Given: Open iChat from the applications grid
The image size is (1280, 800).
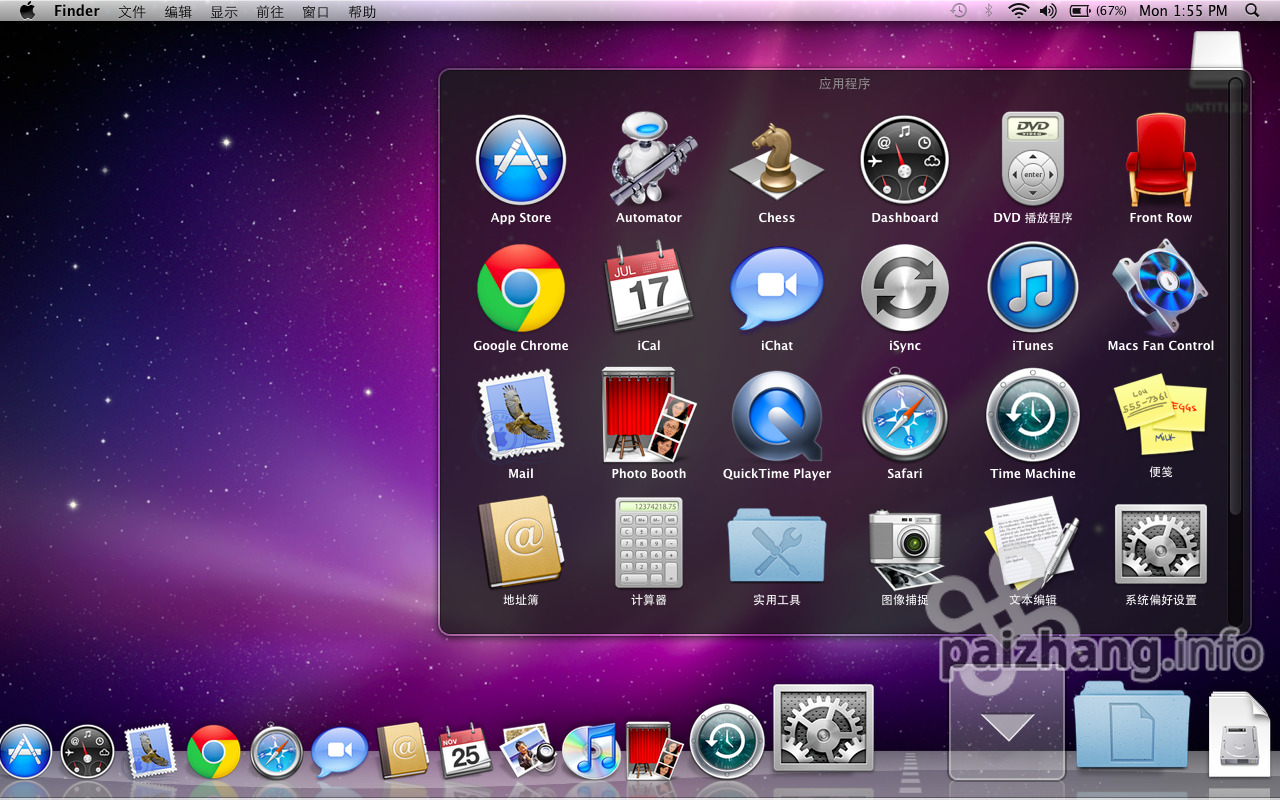Looking at the screenshot, I should click(x=777, y=288).
